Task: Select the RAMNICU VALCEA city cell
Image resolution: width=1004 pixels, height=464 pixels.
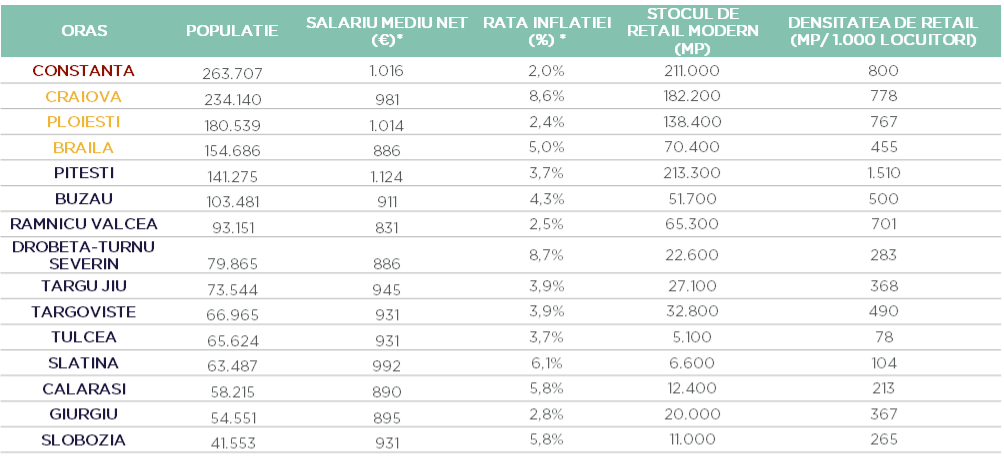Action: 83,223
